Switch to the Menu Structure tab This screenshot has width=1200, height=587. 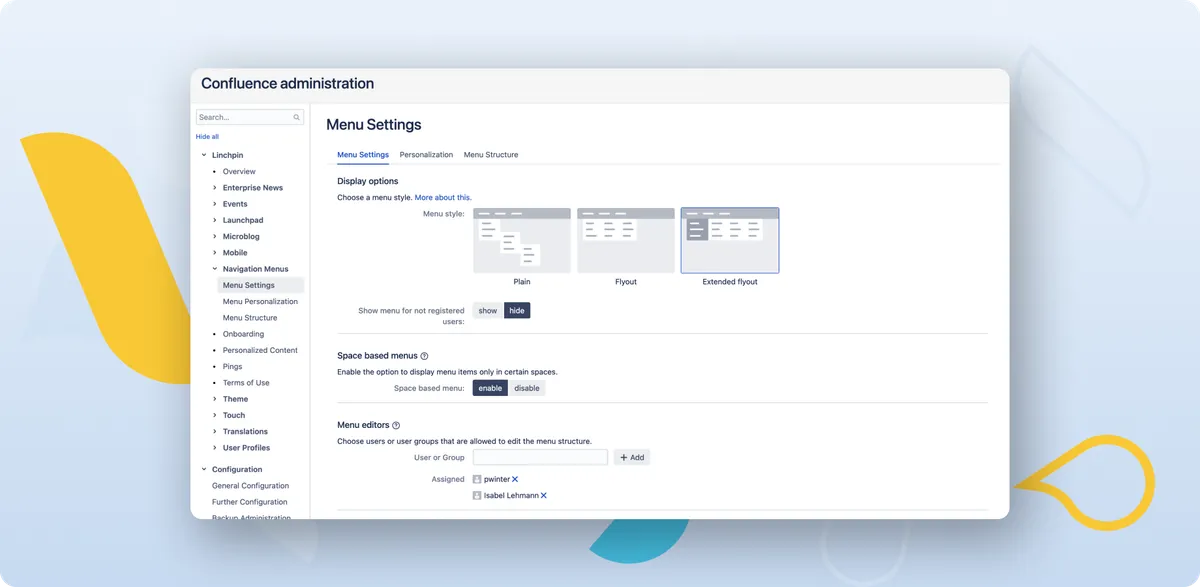pos(491,155)
